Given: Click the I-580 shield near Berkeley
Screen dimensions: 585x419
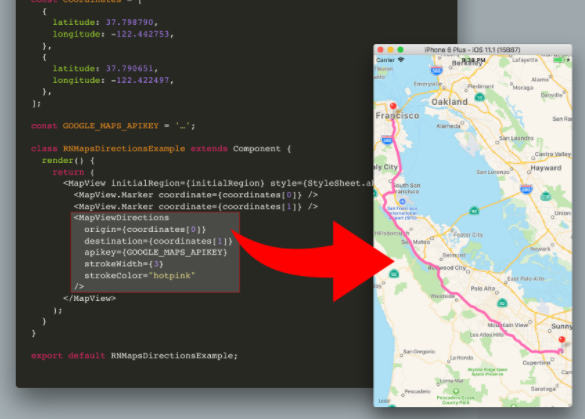Looking at the screenshot, I should [436, 70].
